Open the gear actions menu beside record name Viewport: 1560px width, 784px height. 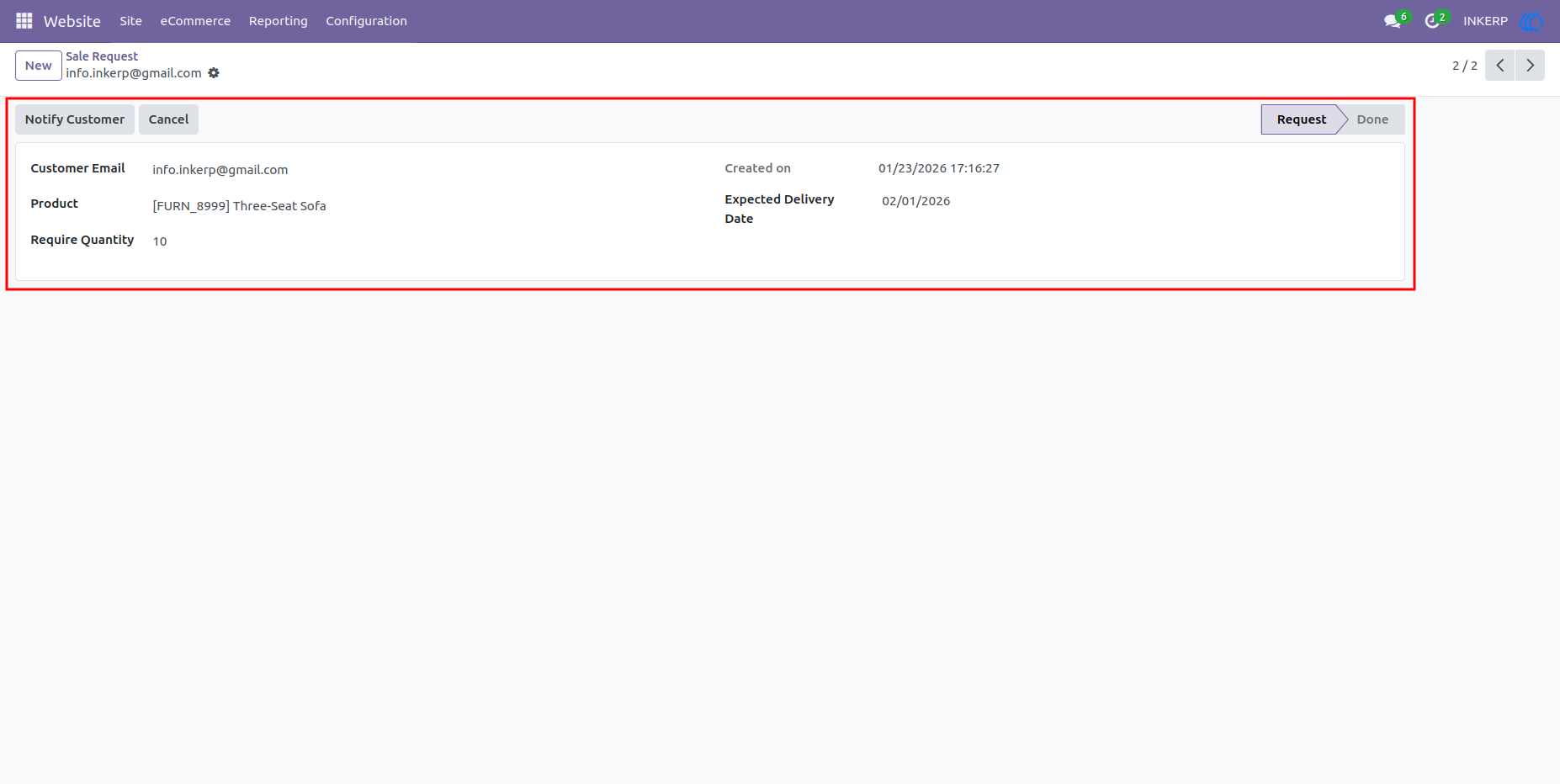point(214,73)
